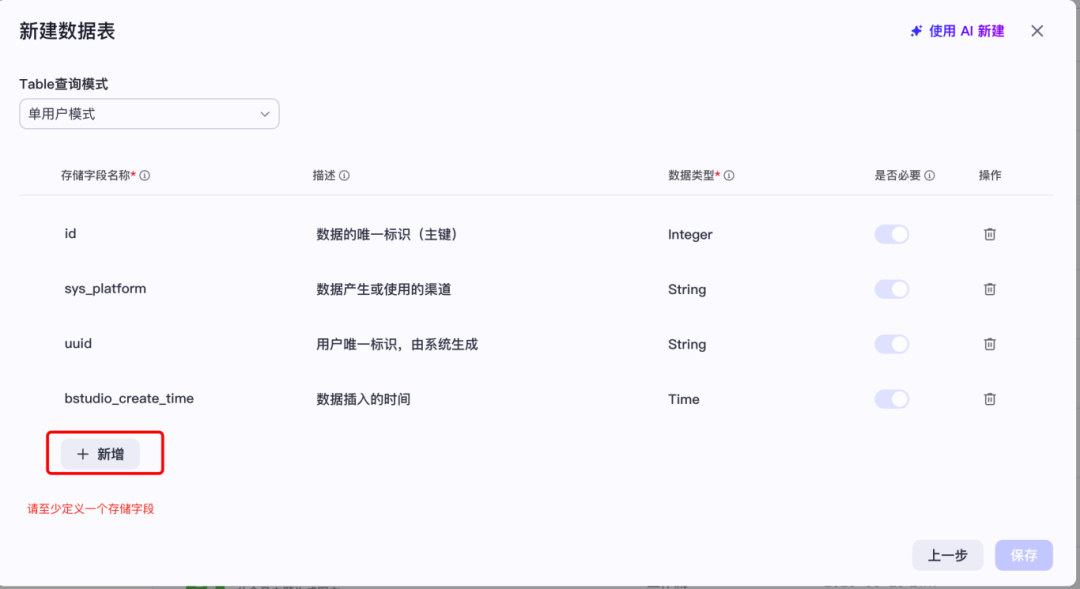The width and height of the screenshot is (1080, 589).
Task: Delete the sys_platform field row
Action: (990, 289)
